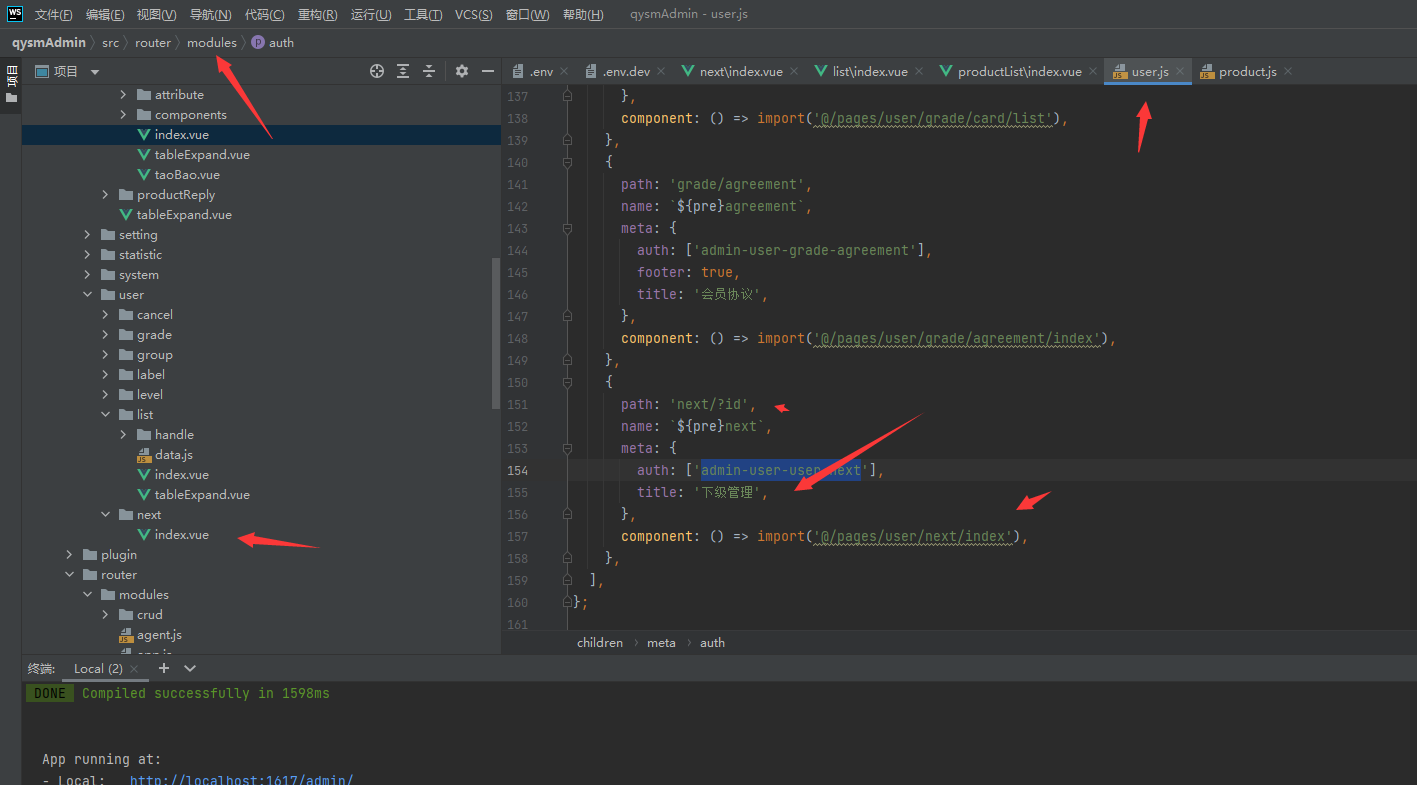Expand the crud folder

[106, 615]
